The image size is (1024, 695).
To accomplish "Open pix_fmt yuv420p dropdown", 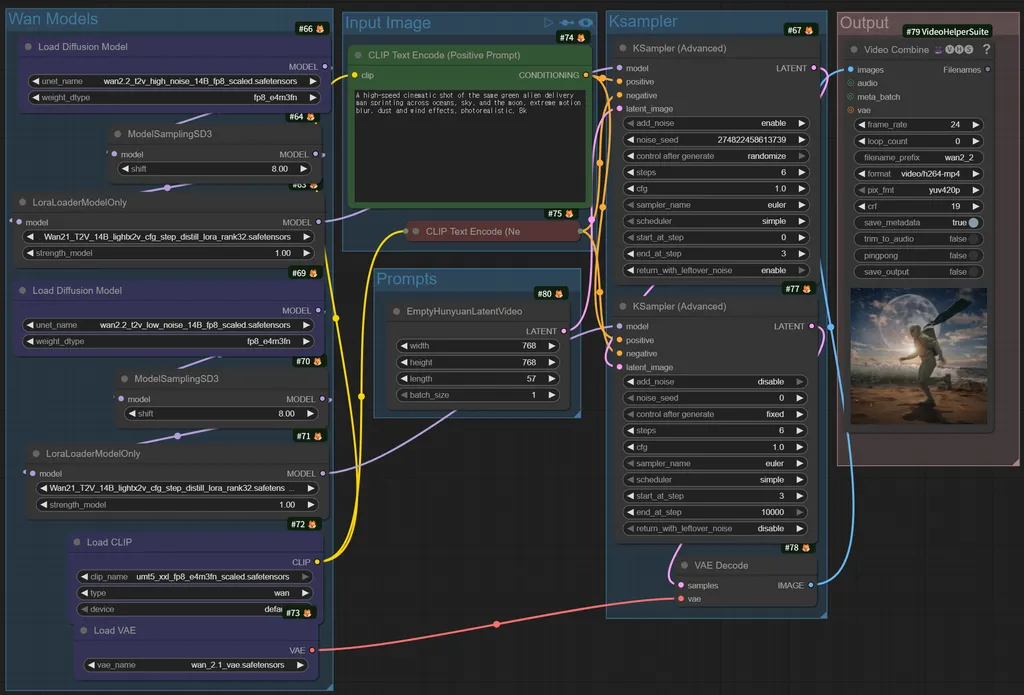I will pos(919,190).
